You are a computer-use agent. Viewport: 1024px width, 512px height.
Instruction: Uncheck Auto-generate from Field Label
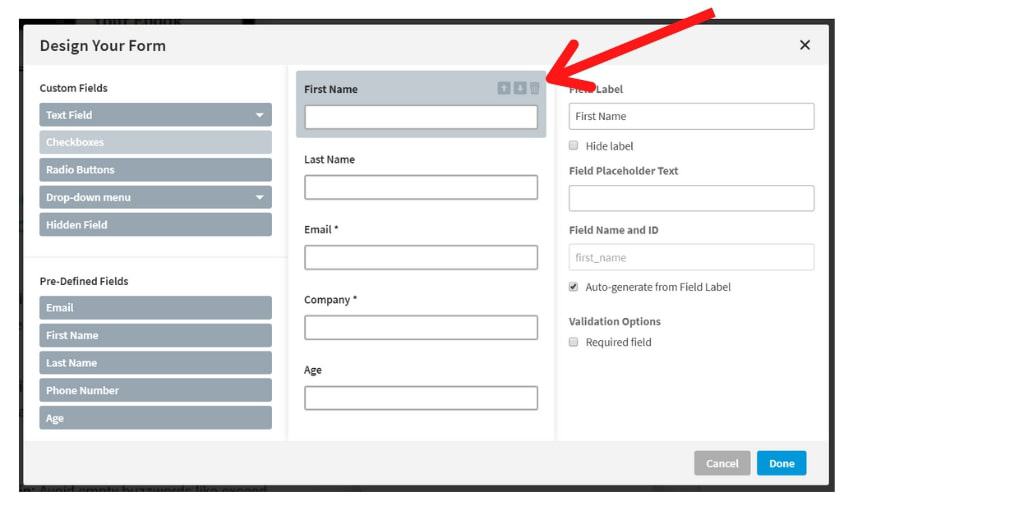573,287
